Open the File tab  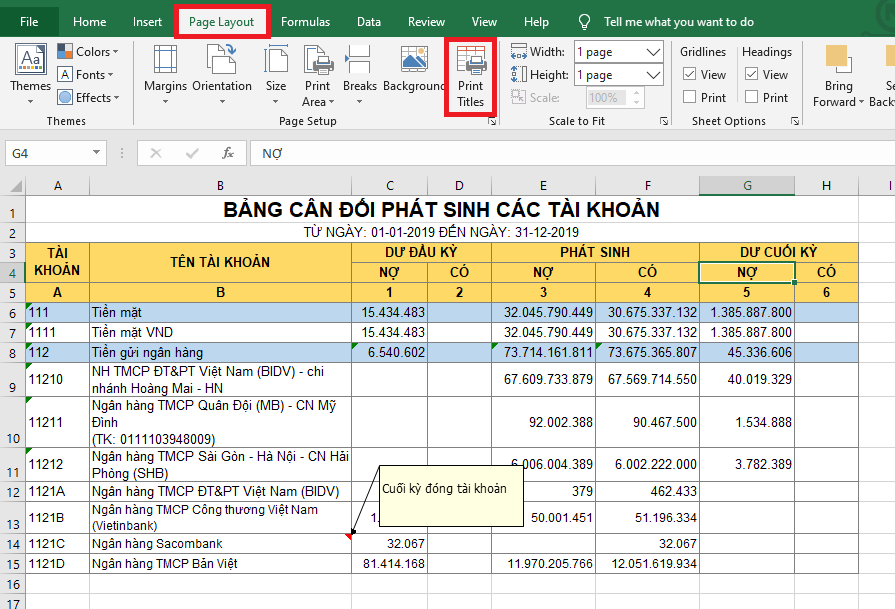(x=30, y=21)
